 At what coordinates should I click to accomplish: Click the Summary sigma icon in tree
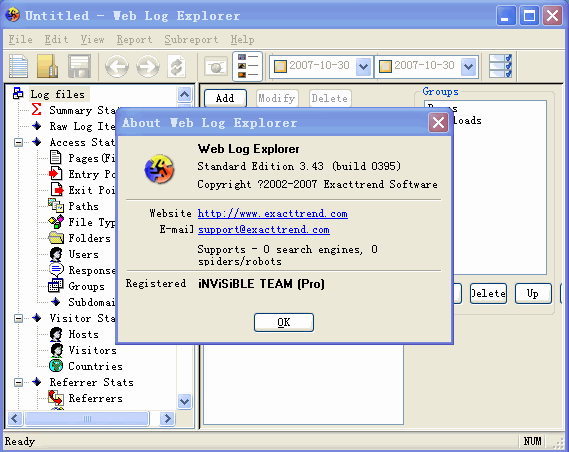(36, 110)
